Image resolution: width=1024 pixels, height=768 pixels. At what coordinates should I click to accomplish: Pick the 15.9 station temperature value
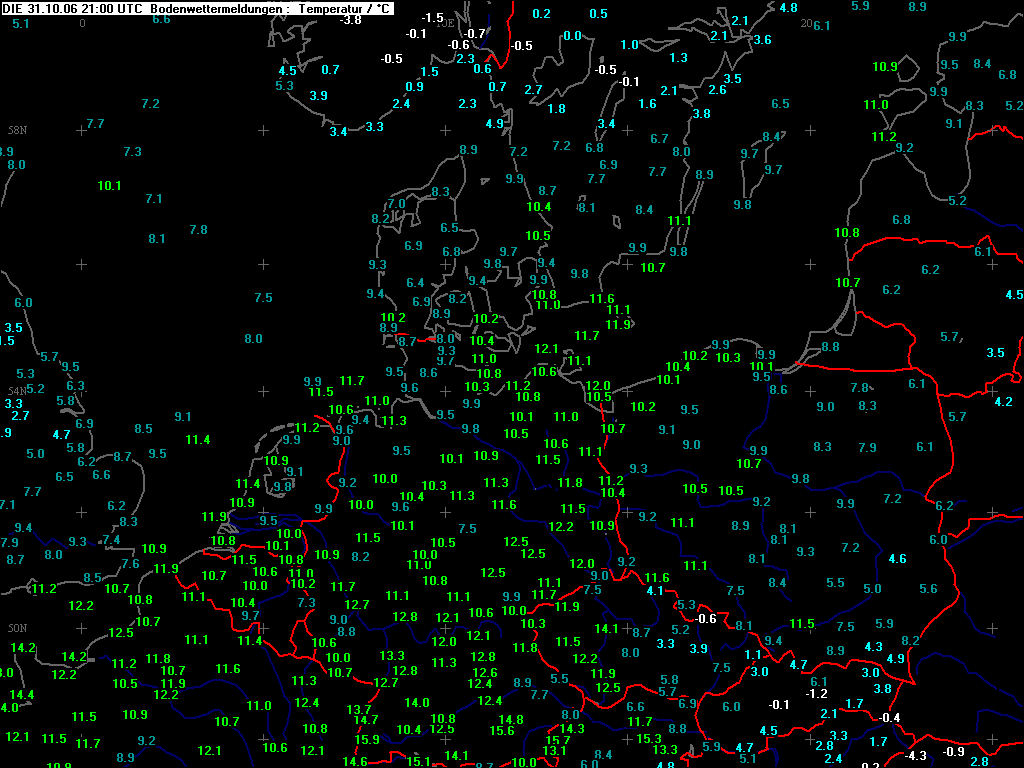(x=367, y=739)
